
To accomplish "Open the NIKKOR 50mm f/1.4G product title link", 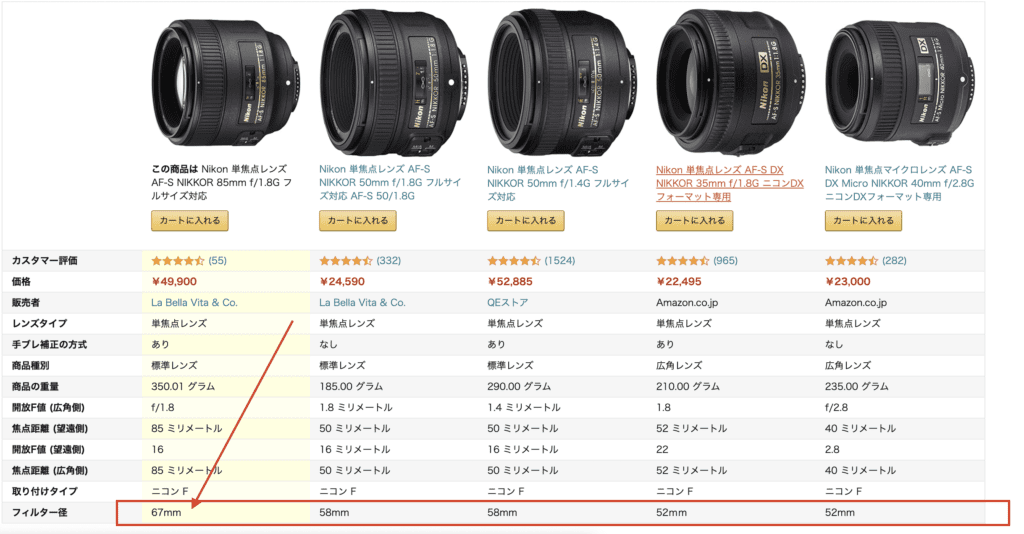I will [x=558, y=183].
